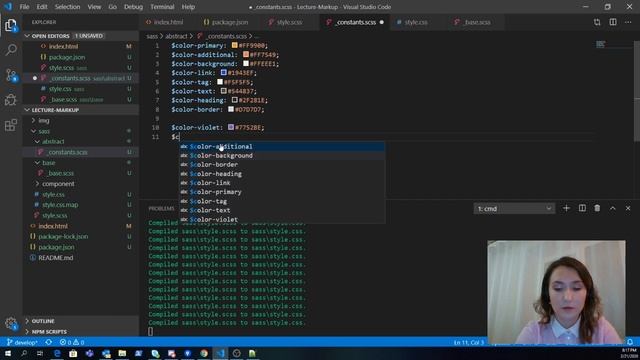Open the Explorer view in activity bar
The height and width of the screenshot is (360, 640).
click(x=11, y=25)
